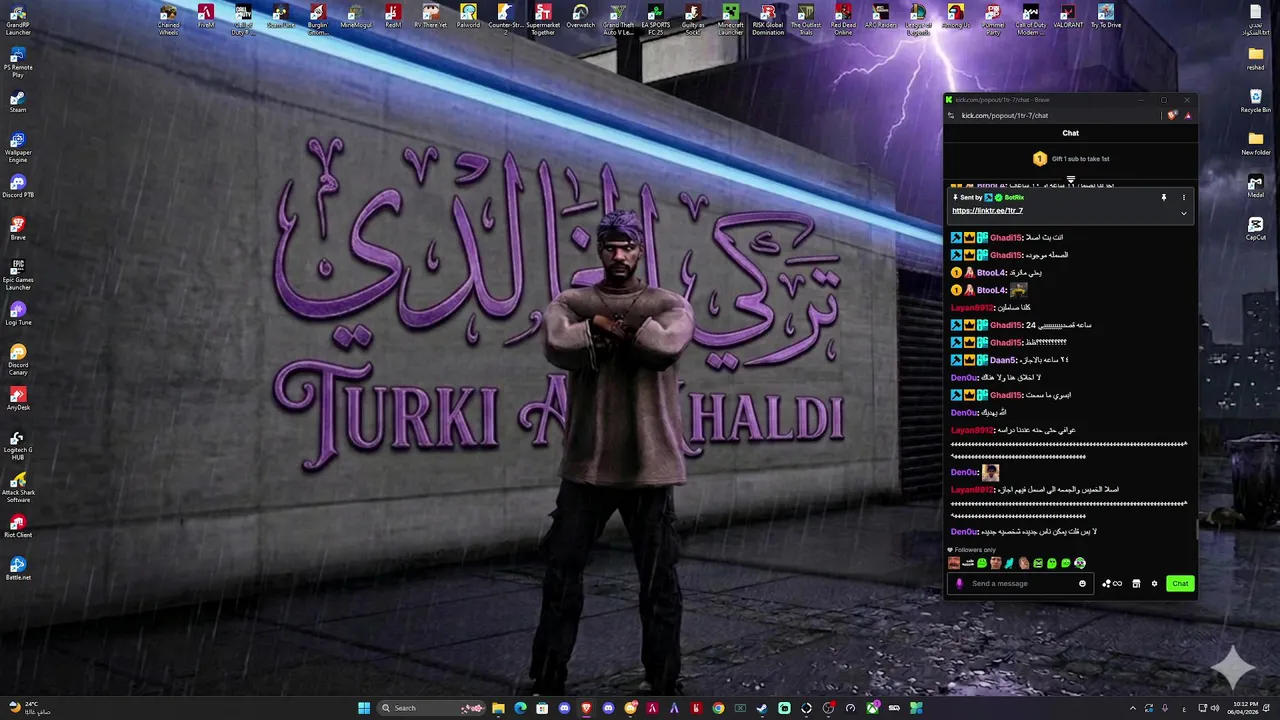1280x720 pixels.
Task: Open the Brave desktop shortcut
Action: (18, 228)
